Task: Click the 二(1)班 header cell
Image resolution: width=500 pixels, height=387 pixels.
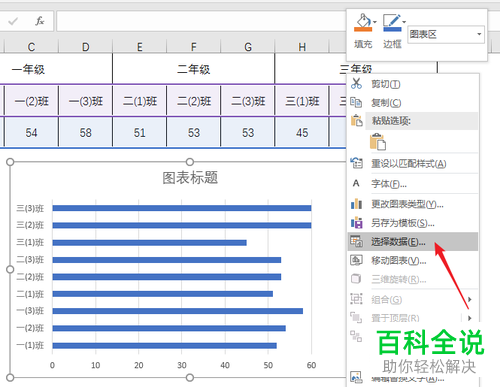Action: pos(140,101)
